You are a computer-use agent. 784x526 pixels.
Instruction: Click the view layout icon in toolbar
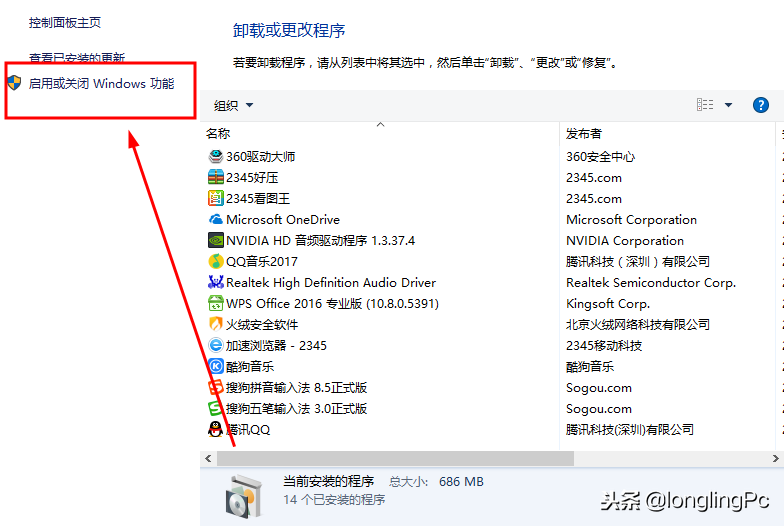[x=705, y=105]
